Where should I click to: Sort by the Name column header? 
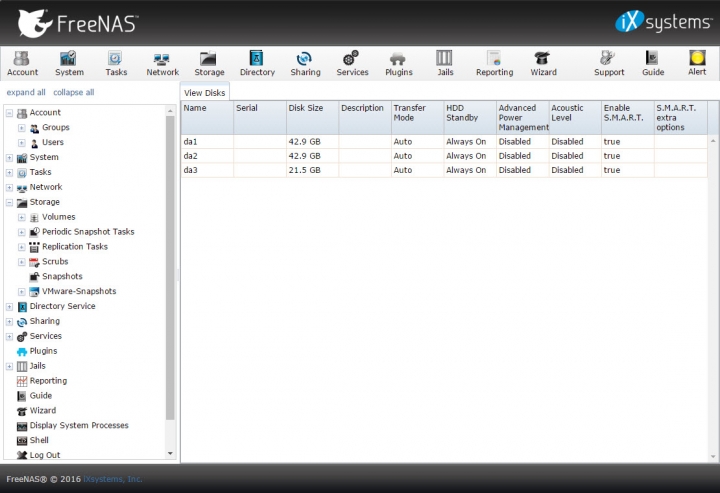[x=207, y=118]
